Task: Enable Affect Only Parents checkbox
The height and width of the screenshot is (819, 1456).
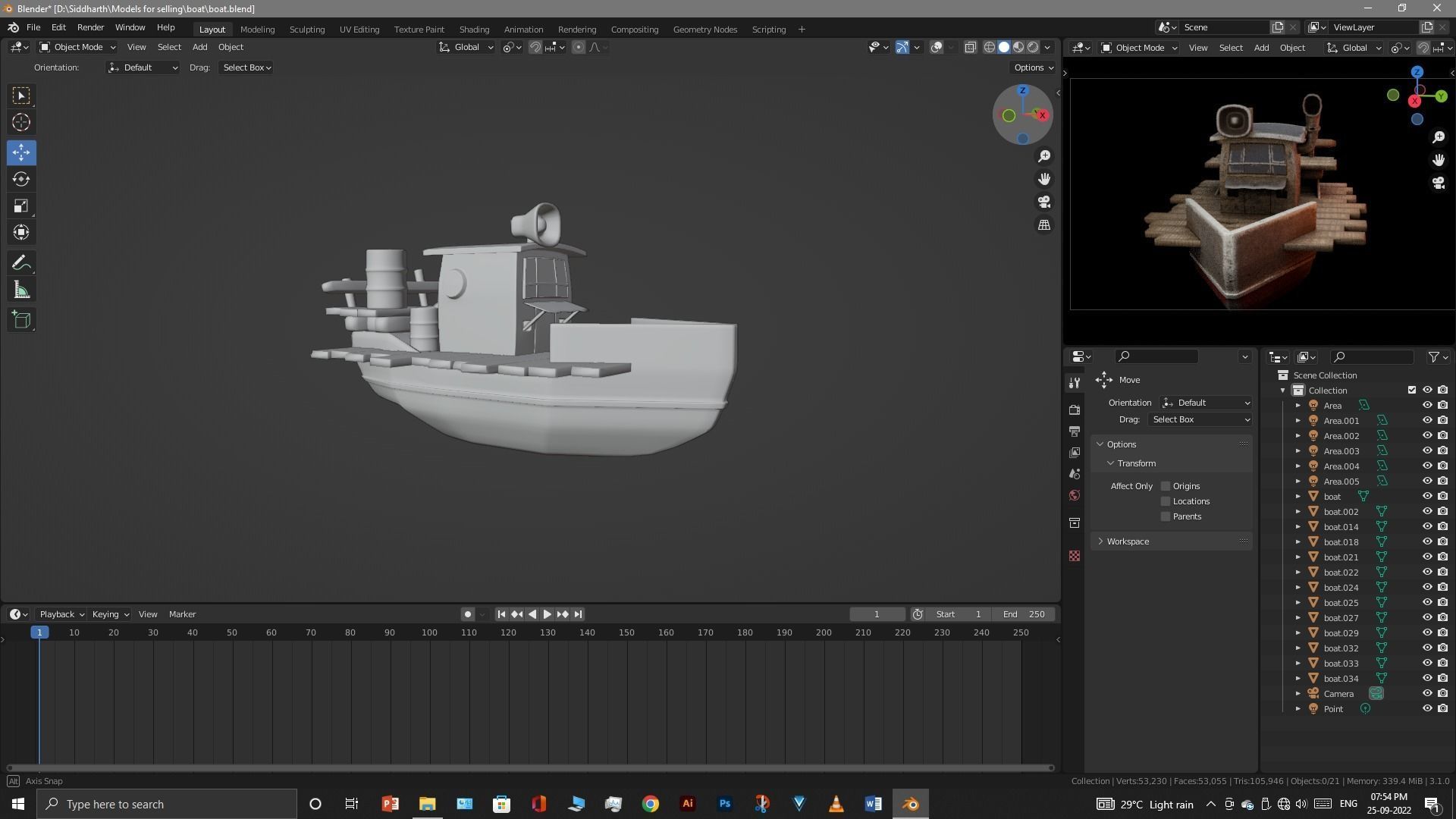Action: pos(1166,516)
